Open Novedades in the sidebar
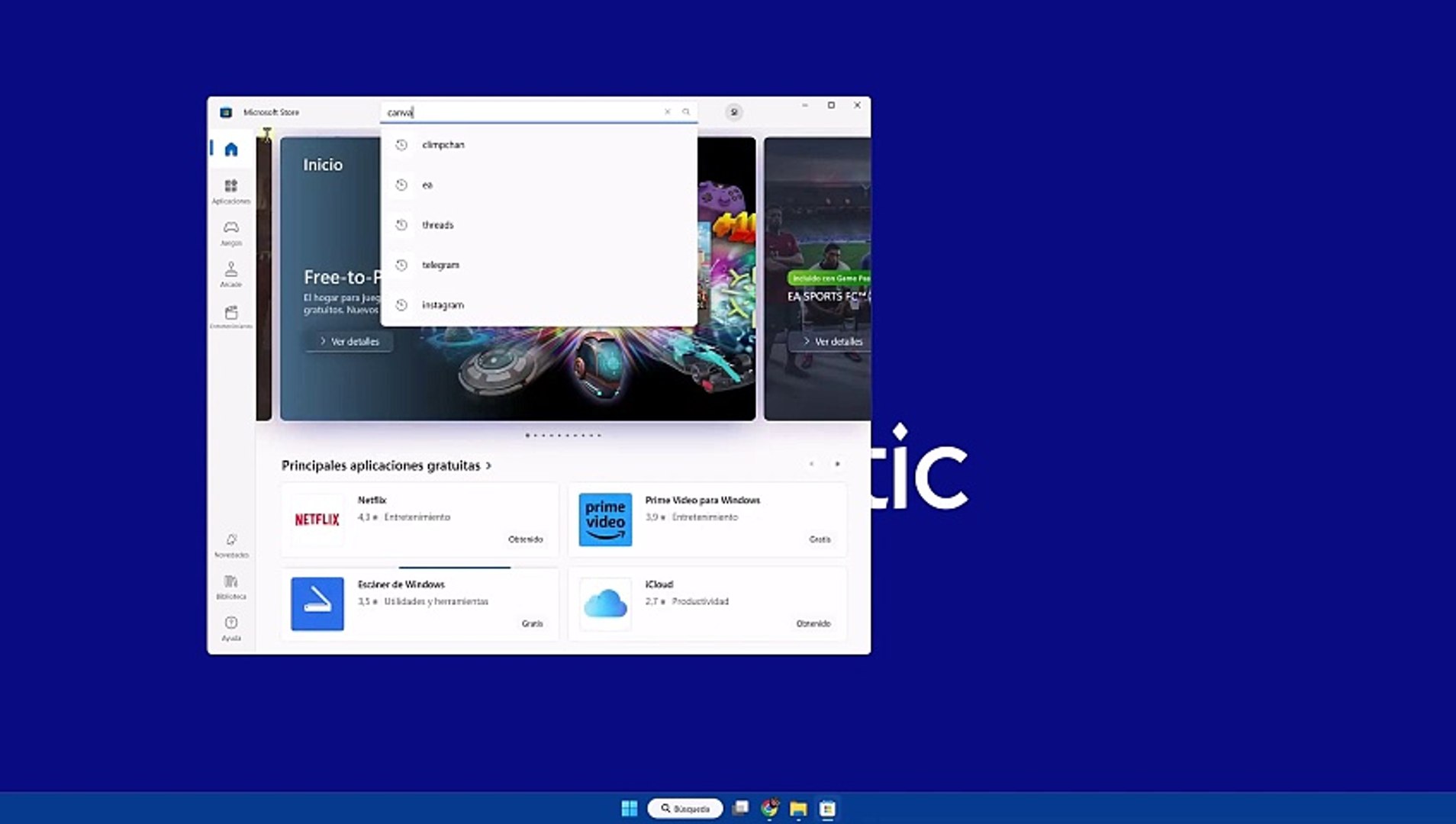1456x824 pixels. tap(230, 543)
